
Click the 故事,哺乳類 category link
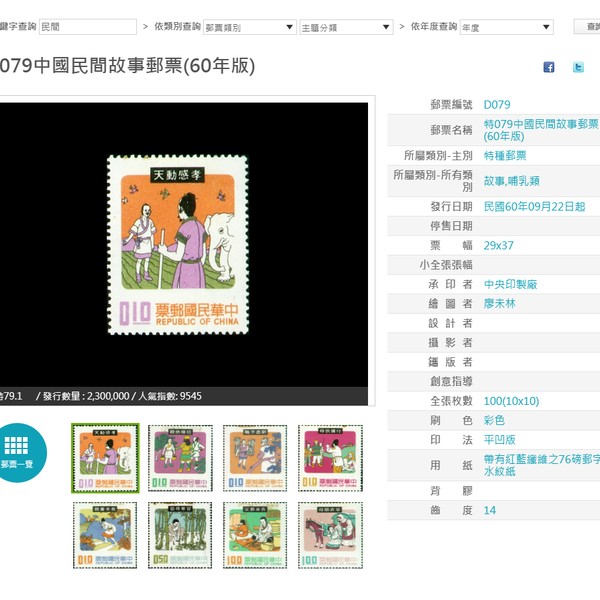click(x=511, y=181)
